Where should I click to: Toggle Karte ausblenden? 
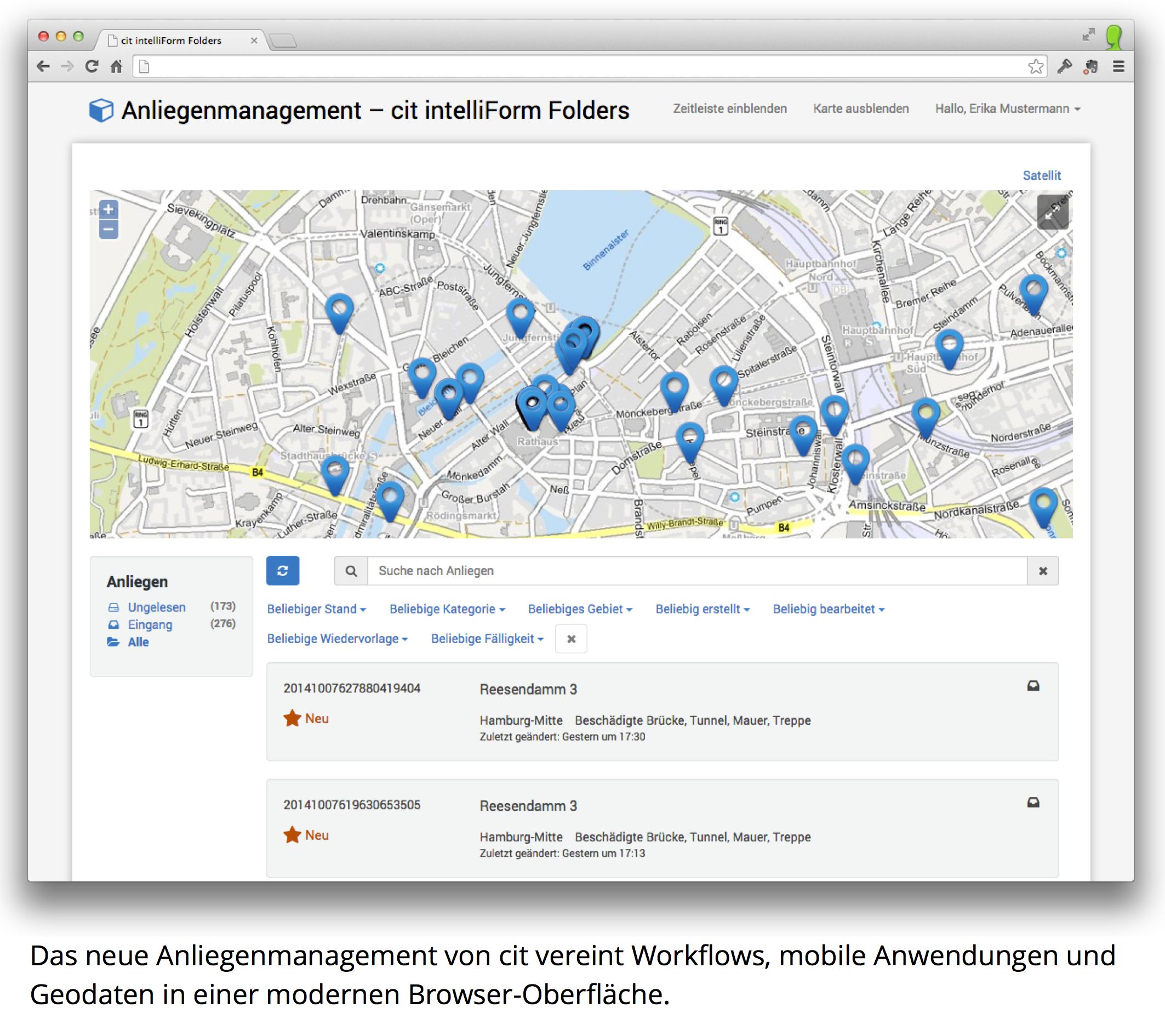pos(861,109)
